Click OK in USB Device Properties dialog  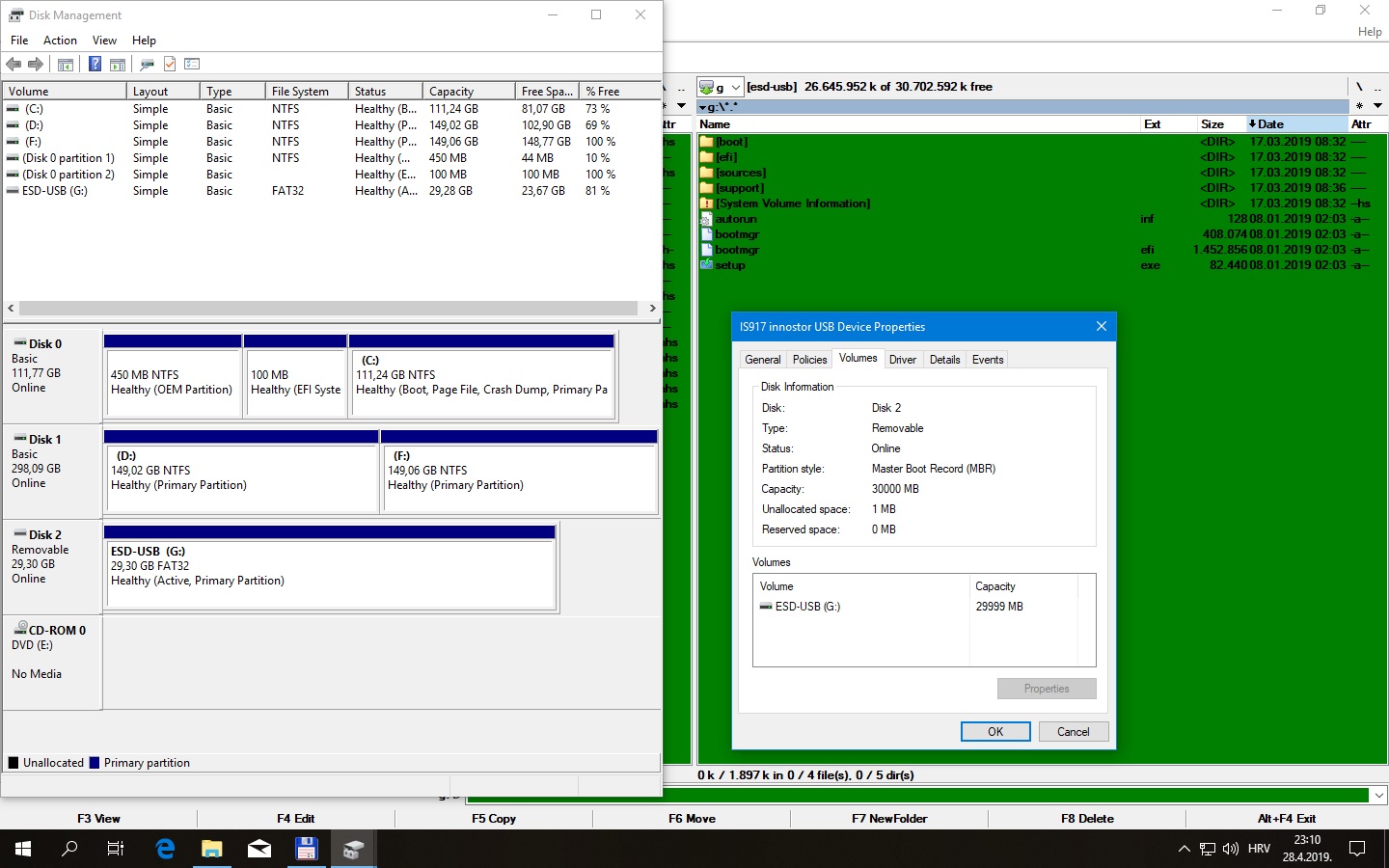(994, 732)
